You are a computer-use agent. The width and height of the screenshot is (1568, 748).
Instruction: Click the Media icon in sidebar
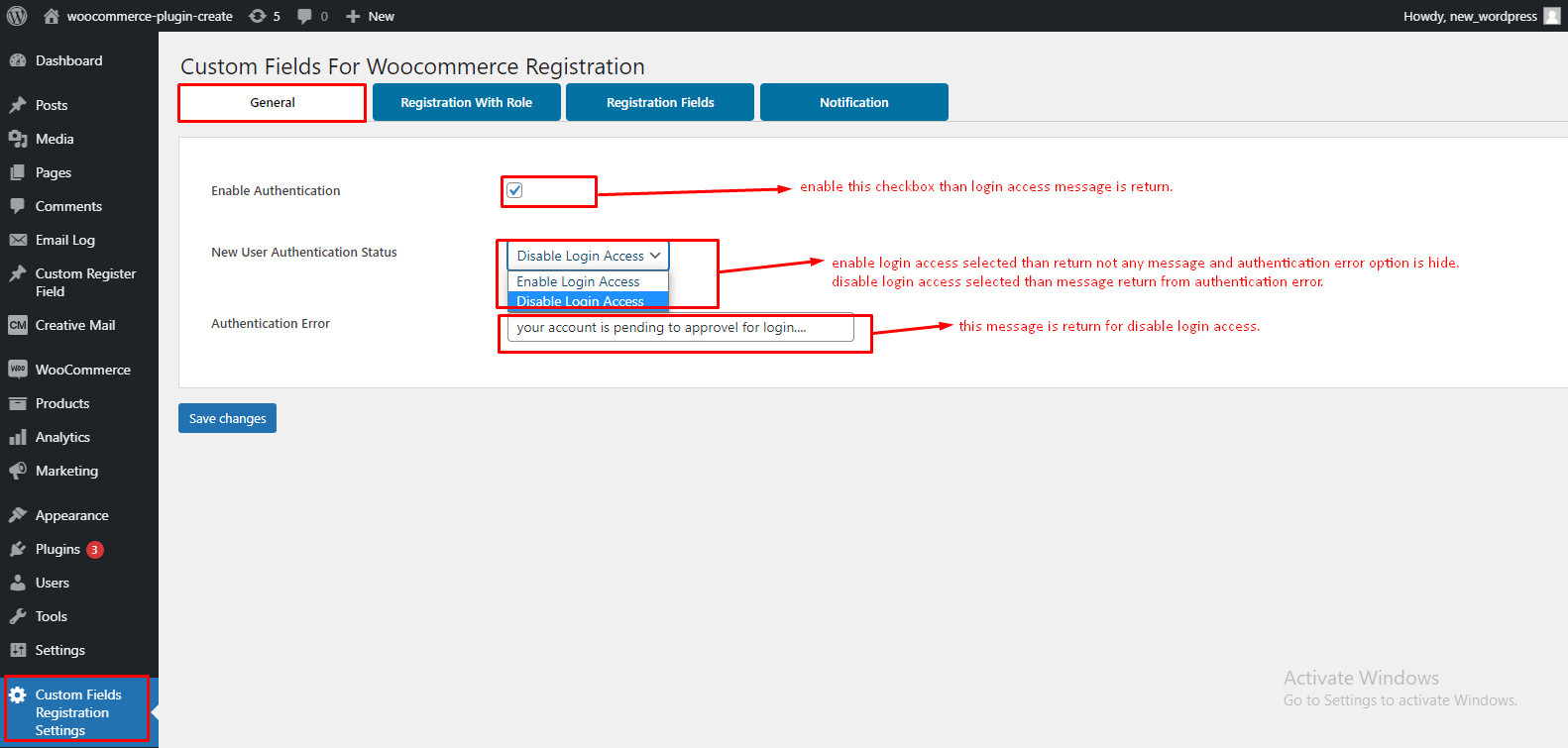click(18, 139)
